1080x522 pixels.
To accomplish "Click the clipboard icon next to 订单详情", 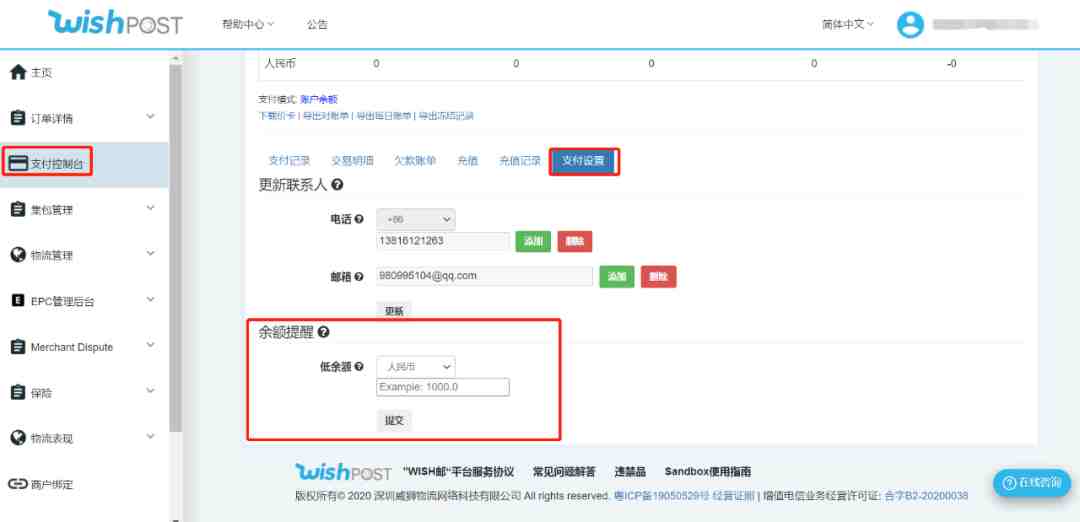I will point(18,118).
